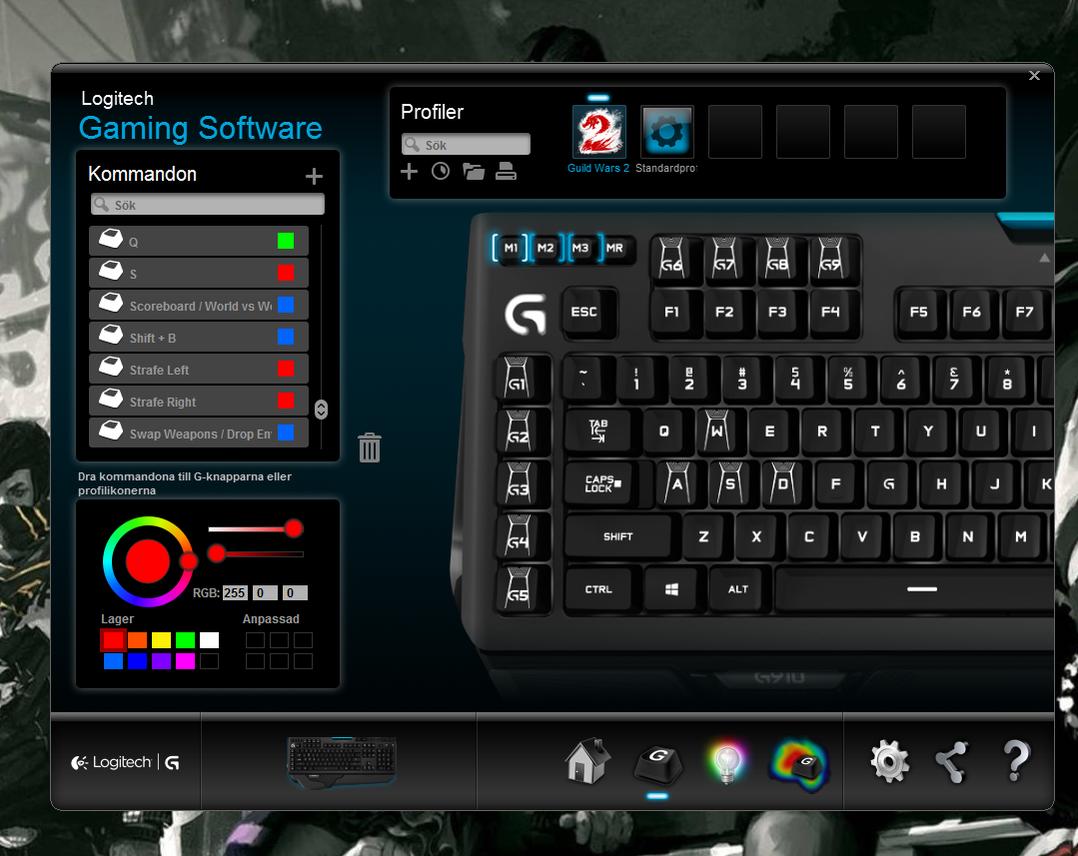This screenshot has width=1078, height=856.
Task: Click the first empty Anpassad custom swatch
Action: 255,640
